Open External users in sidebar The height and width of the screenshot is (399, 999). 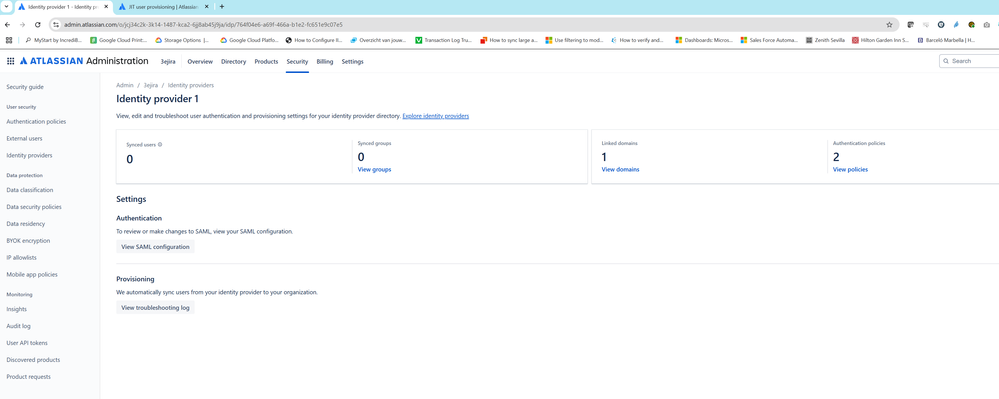[x=24, y=138]
